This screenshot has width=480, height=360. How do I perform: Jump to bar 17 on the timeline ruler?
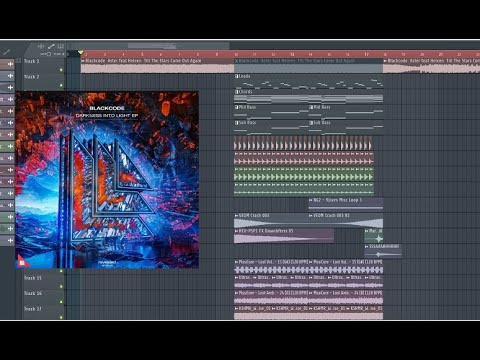click(366, 54)
